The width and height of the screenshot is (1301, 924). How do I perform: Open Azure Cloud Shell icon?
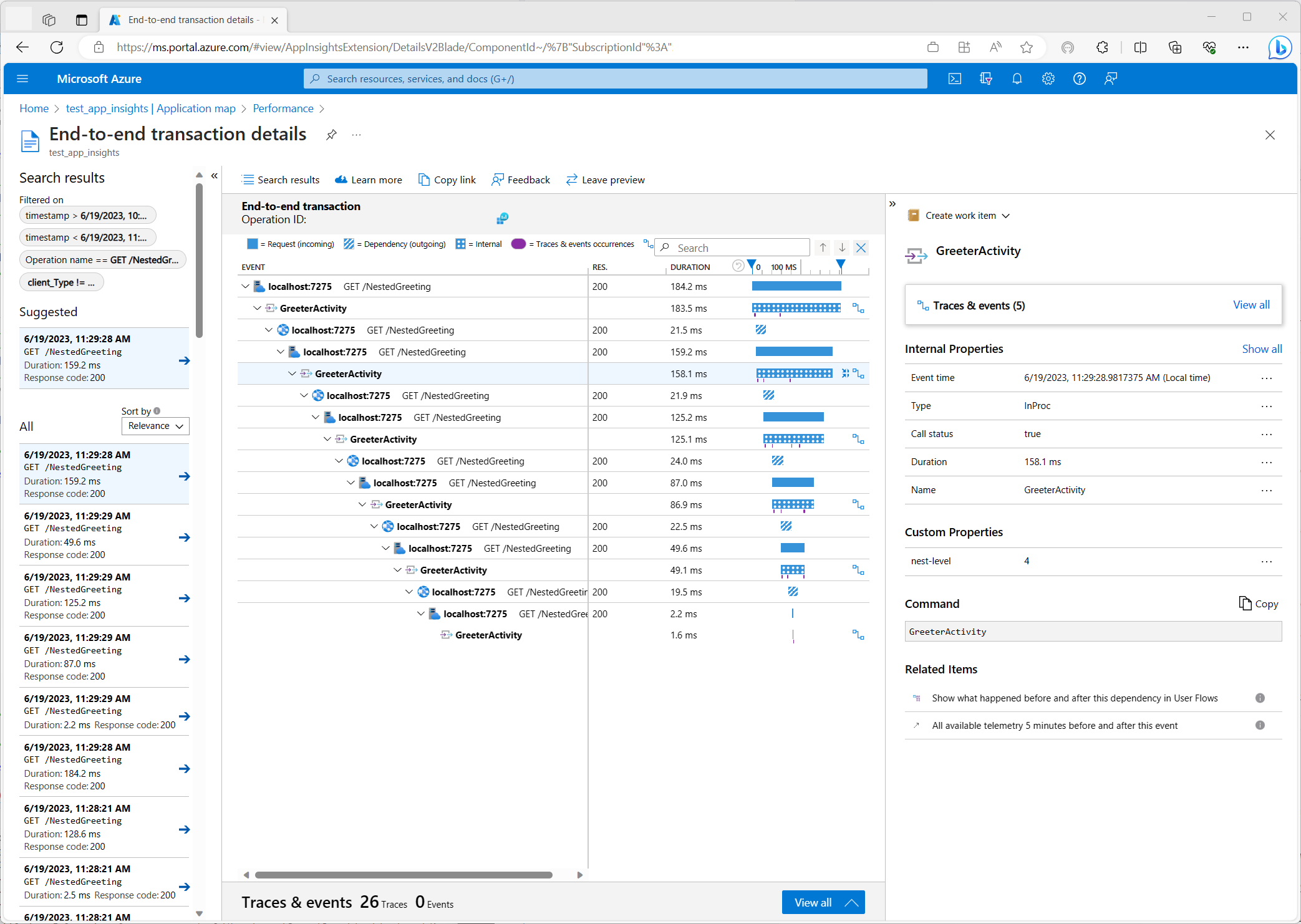[954, 79]
